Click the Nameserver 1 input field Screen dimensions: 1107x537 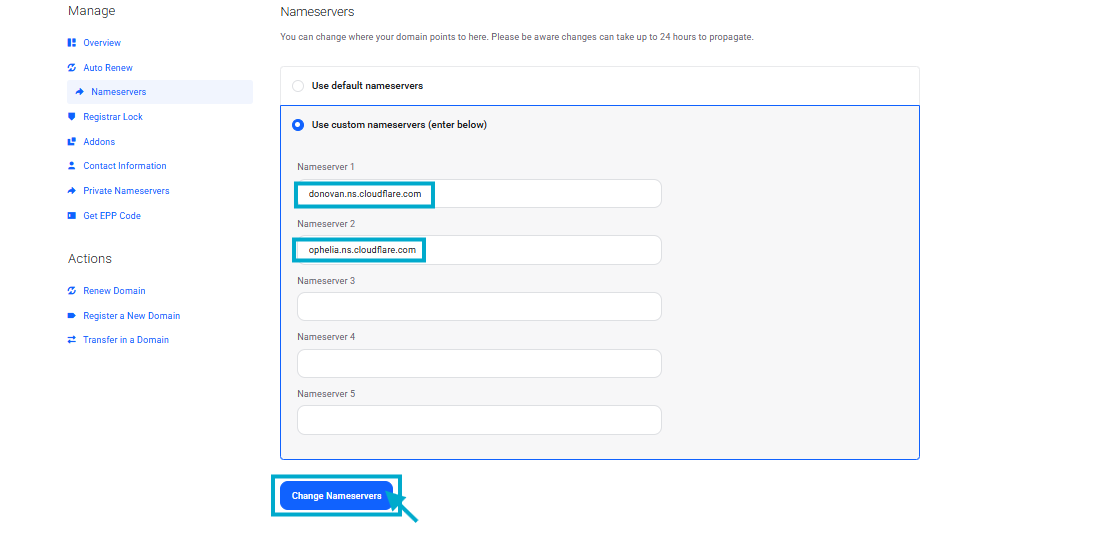[479, 193]
